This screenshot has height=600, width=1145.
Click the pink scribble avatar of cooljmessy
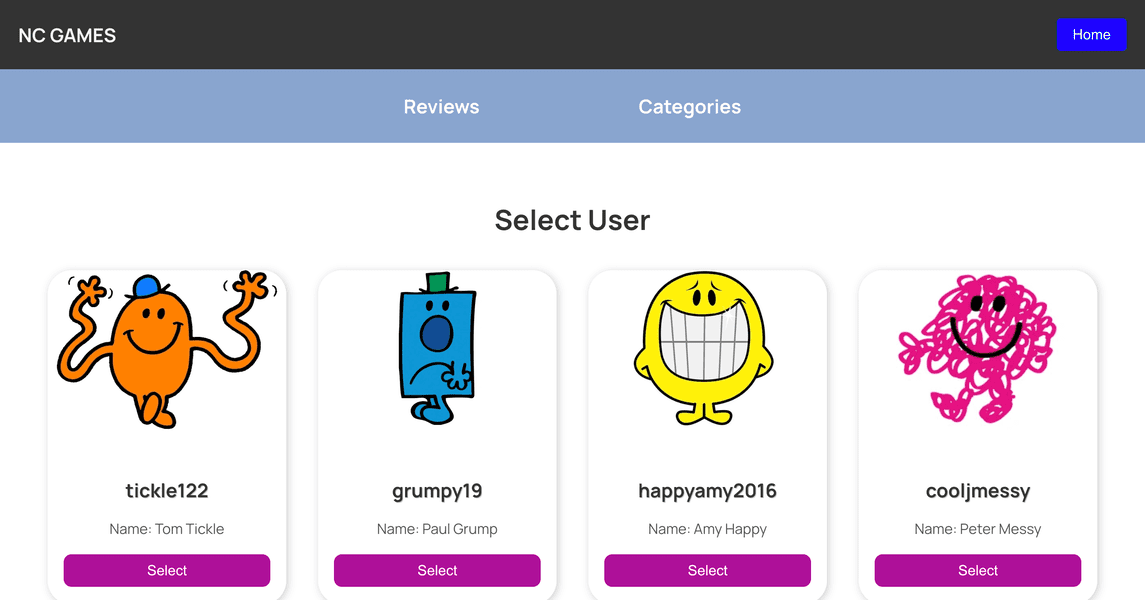(x=977, y=348)
